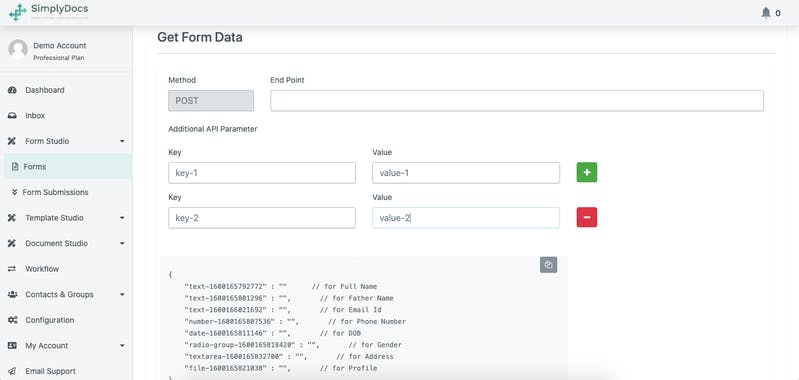Screen dimensions: 799x380
Task: Click the Contacts & Groups people icon
Action: [12, 294]
